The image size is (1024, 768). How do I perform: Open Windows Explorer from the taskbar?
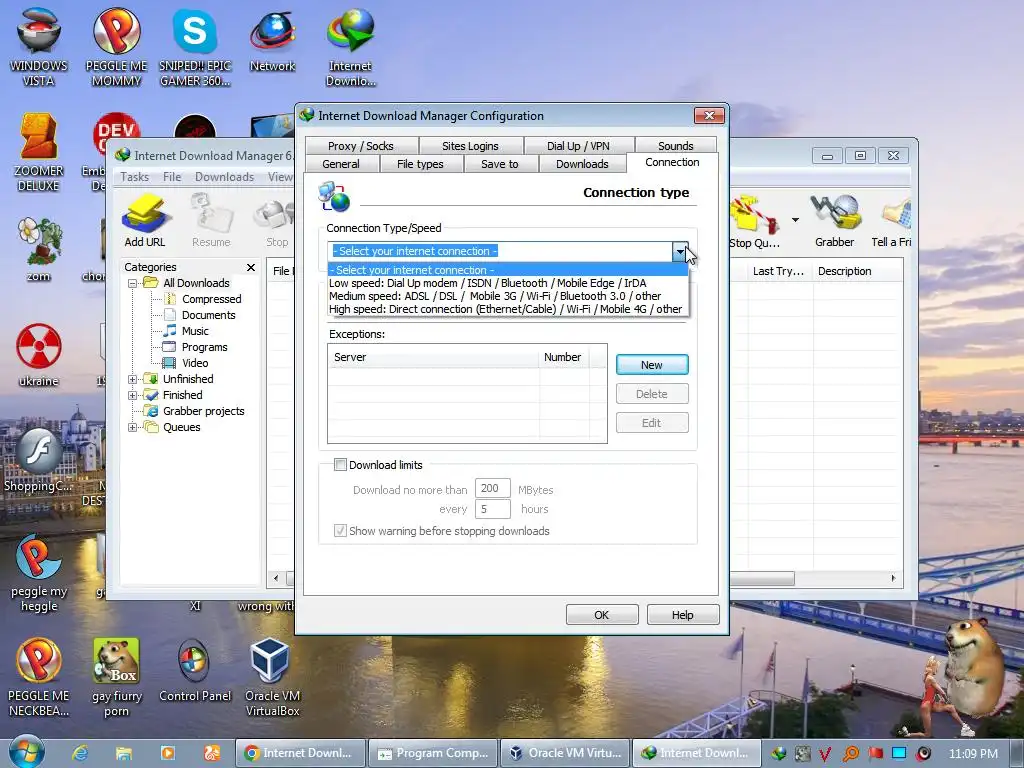123,753
